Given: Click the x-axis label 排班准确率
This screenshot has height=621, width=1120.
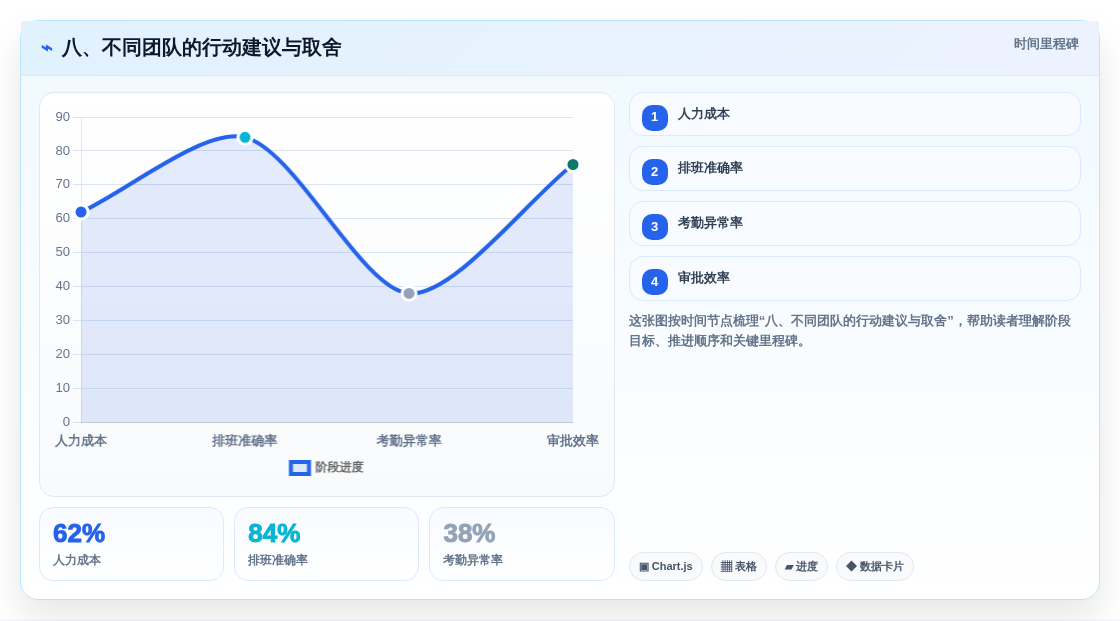Looking at the screenshot, I should pos(244,441).
